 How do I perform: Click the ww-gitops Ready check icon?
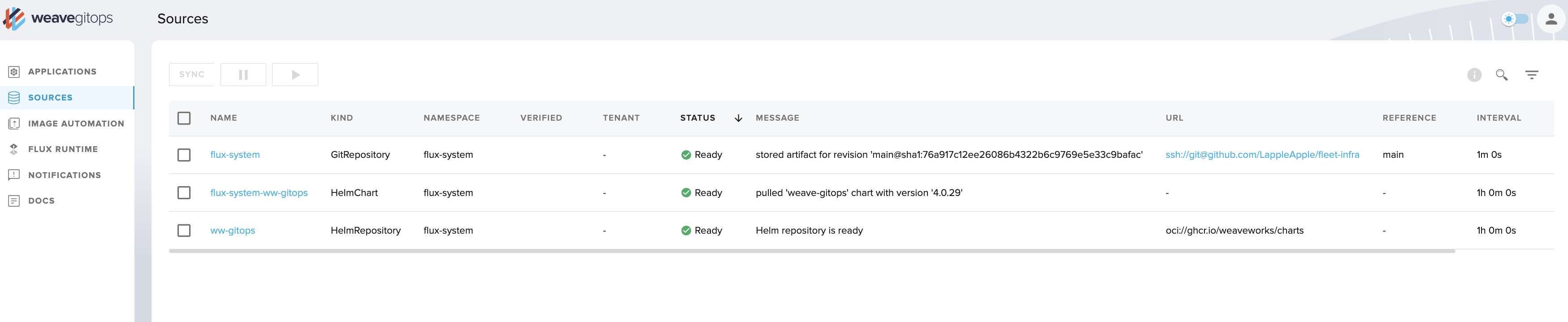pos(686,231)
